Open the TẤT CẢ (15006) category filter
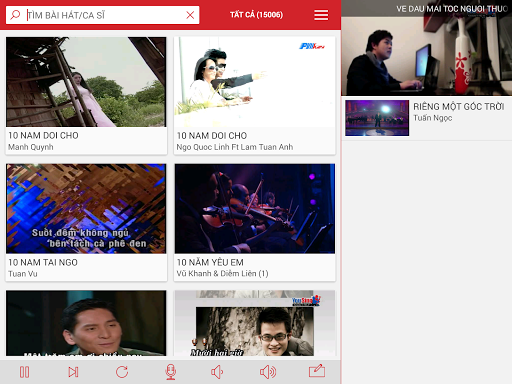Viewport: 512px width, 384px height. tap(256, 15)
